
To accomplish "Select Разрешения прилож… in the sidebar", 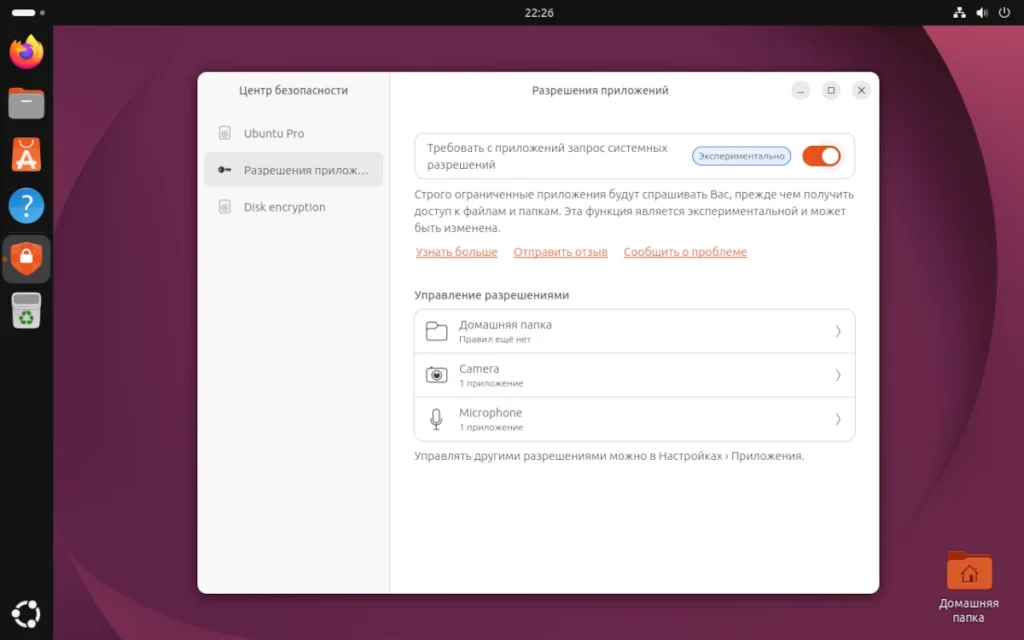I will 293,170.
